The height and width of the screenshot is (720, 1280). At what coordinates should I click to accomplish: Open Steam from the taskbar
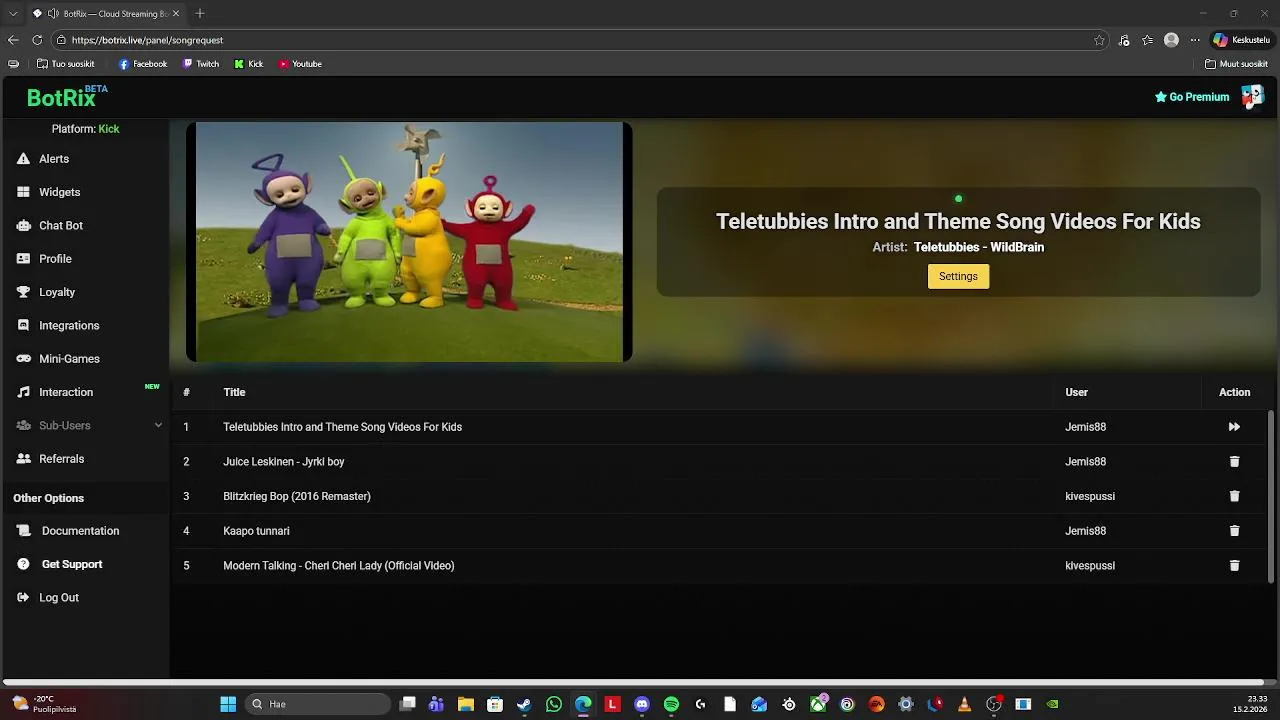pos(524,704)
